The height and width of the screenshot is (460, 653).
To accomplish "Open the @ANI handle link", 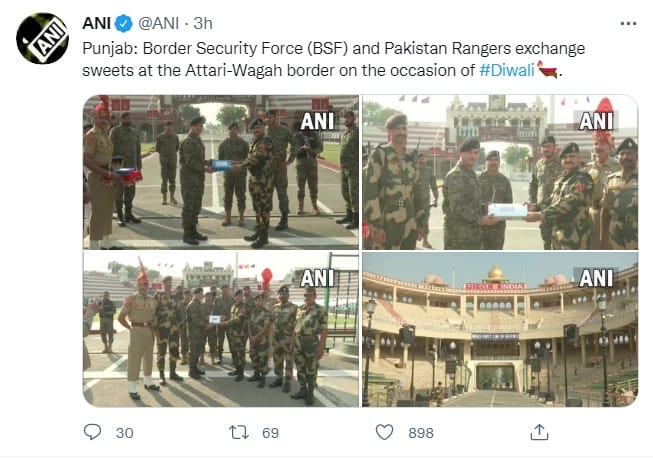I will (158, 23).
